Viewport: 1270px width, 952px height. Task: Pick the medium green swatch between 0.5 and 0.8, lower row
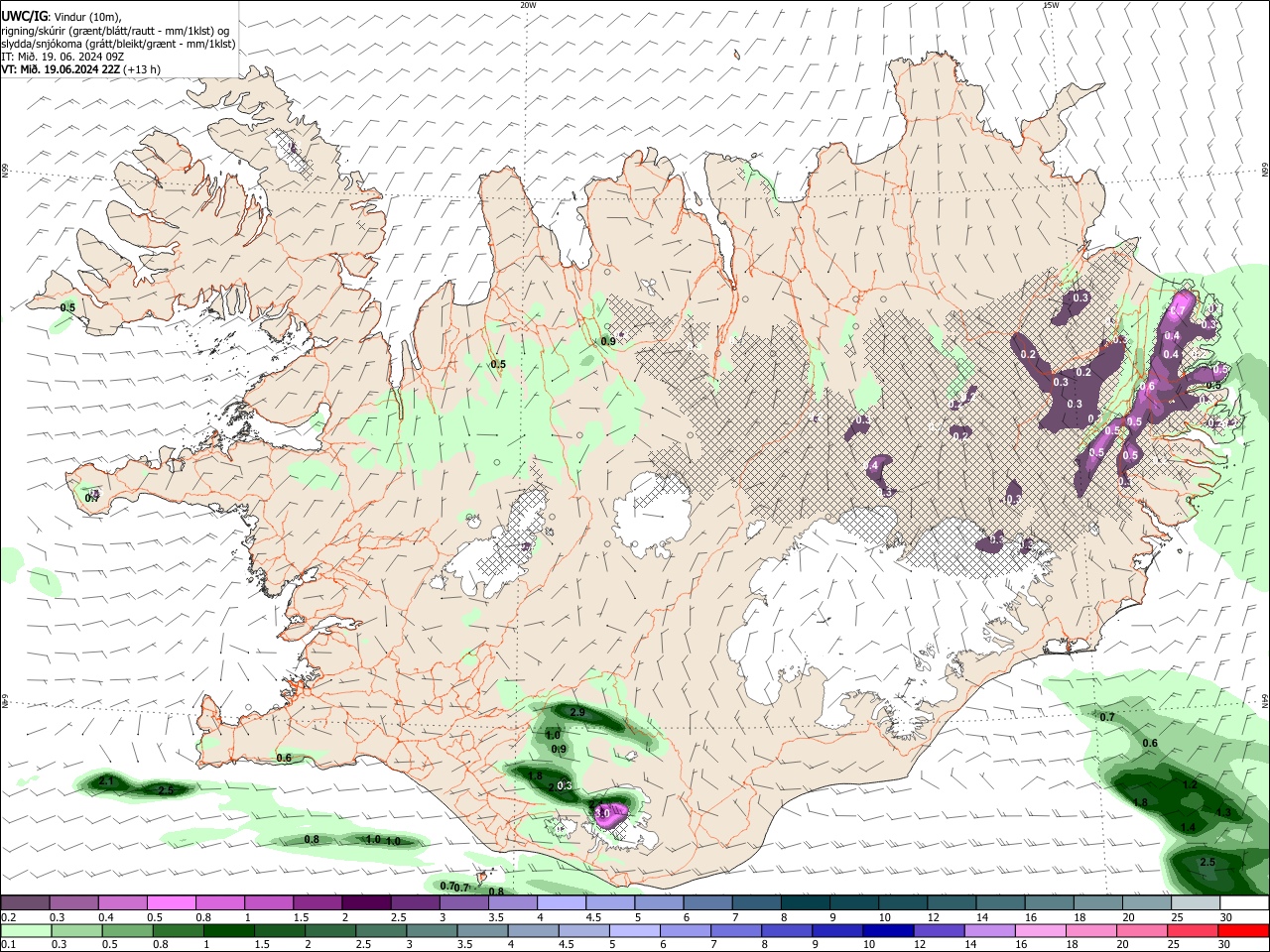(127, 931)
